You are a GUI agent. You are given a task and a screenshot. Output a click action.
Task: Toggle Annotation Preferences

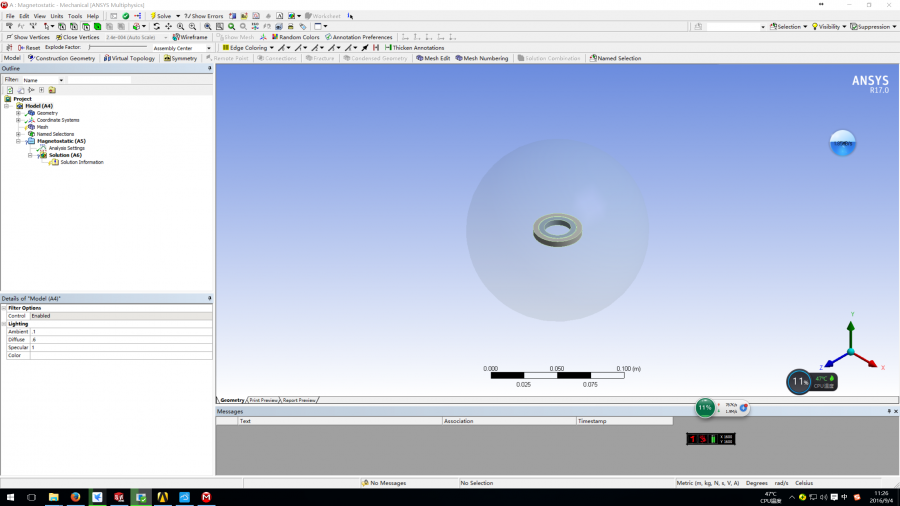click(359, 37)
